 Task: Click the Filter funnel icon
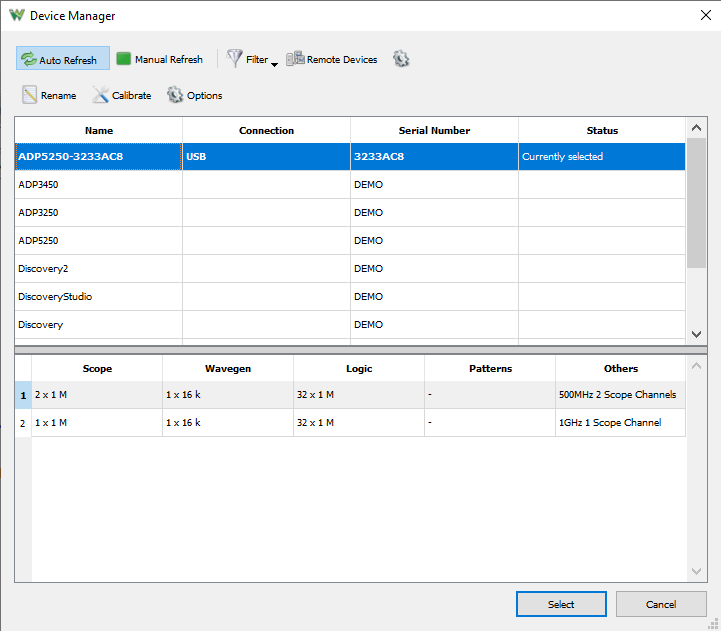click(x=235, y=58)
